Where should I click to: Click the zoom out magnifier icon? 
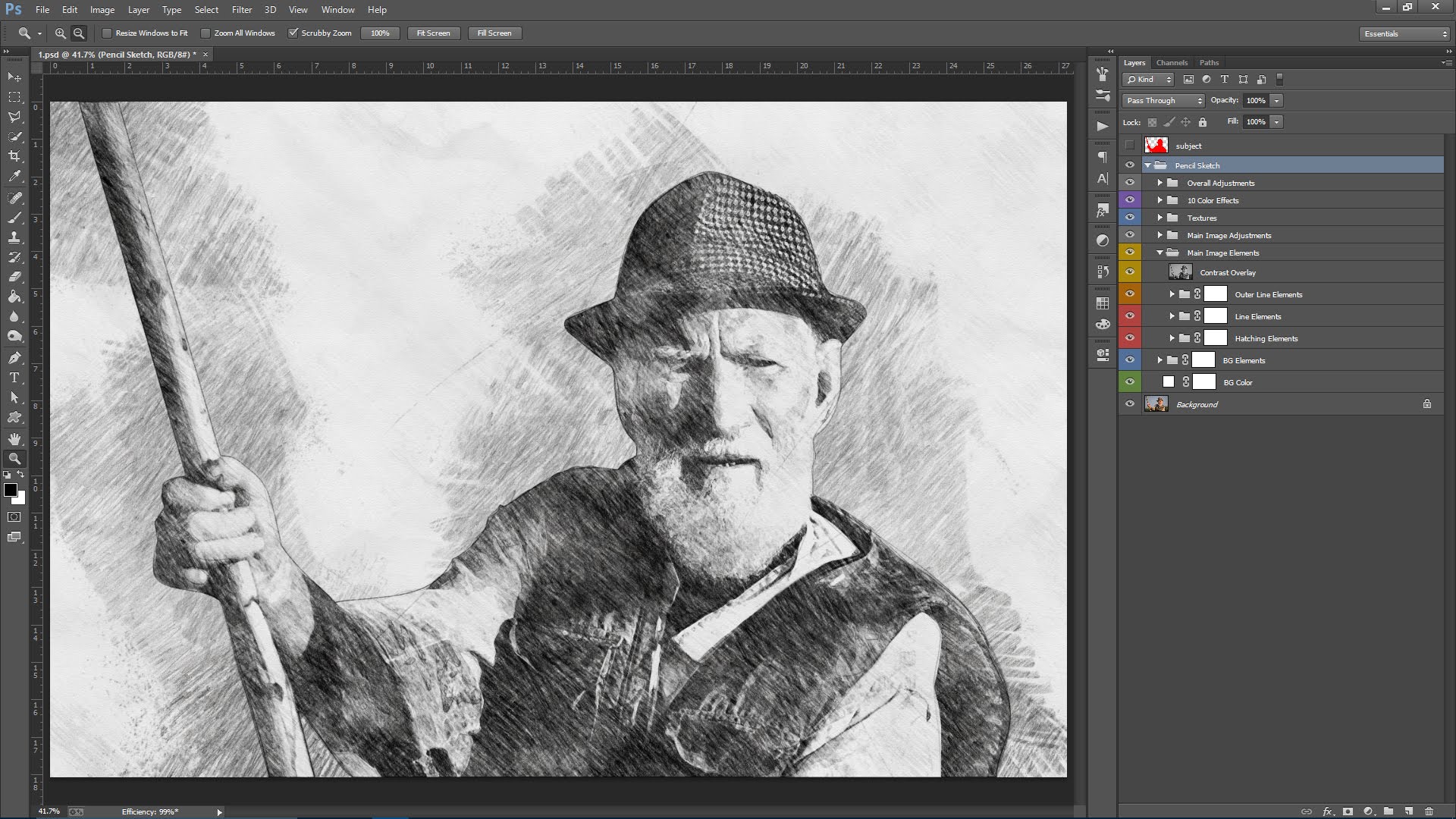coord(79,33)
